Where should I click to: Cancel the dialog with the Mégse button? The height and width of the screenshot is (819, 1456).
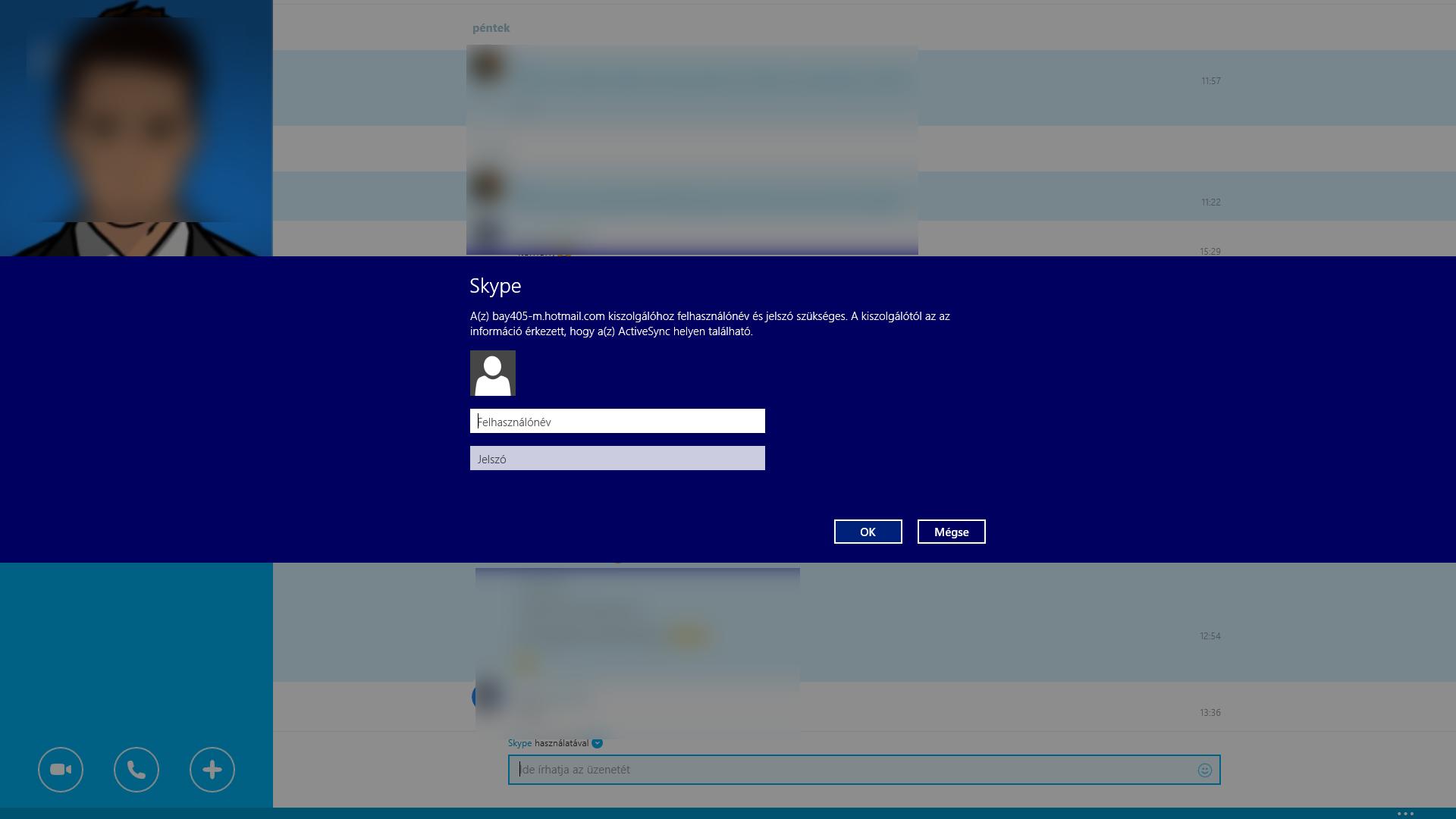(x=951, y=532)
